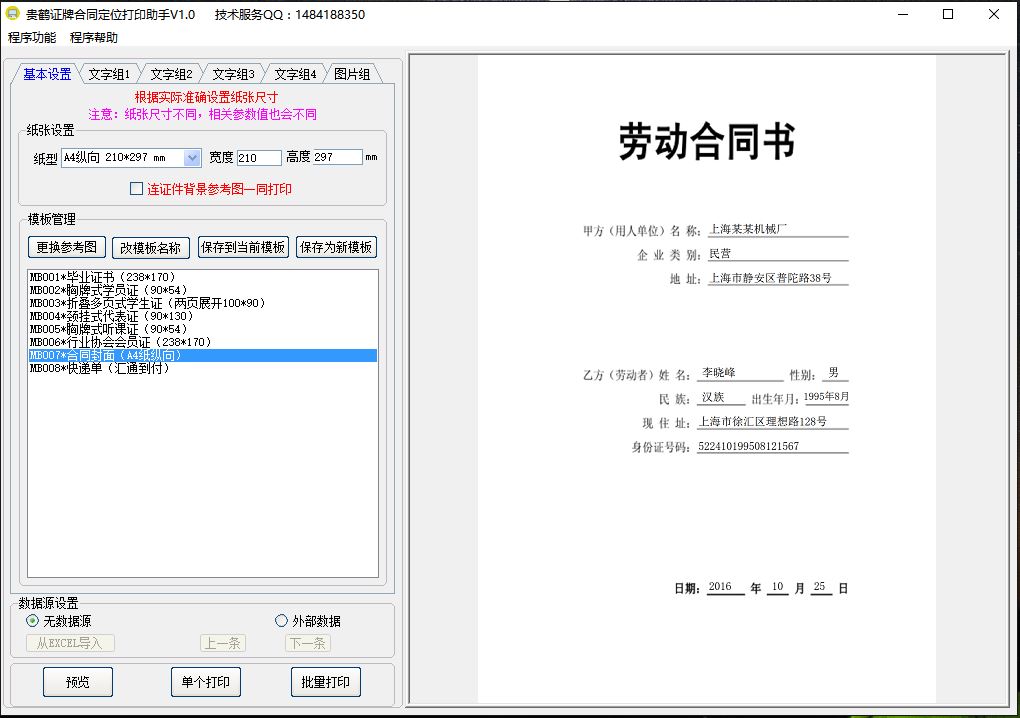Switch to the 文字组4 tab
1020x718 pixels.
pos(295,74)
